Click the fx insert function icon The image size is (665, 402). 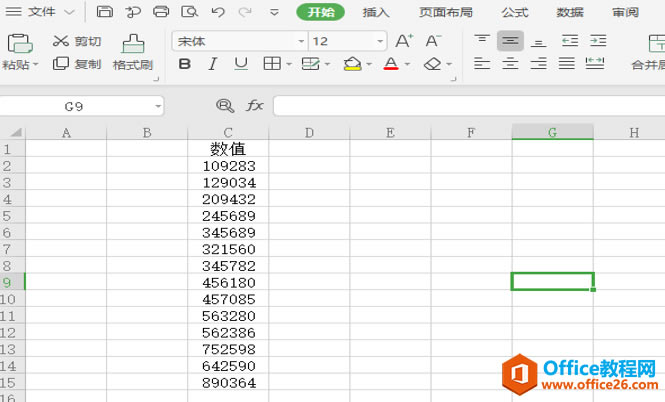tap(255, 105)
